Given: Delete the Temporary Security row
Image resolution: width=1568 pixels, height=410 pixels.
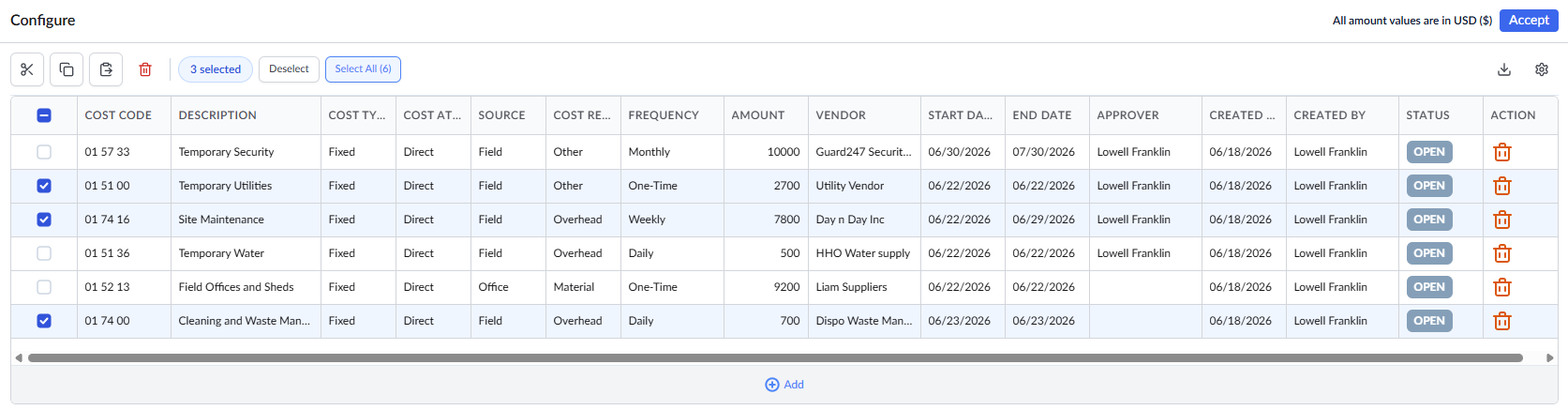Looking at the screenshot, I should pos(1502,152).
